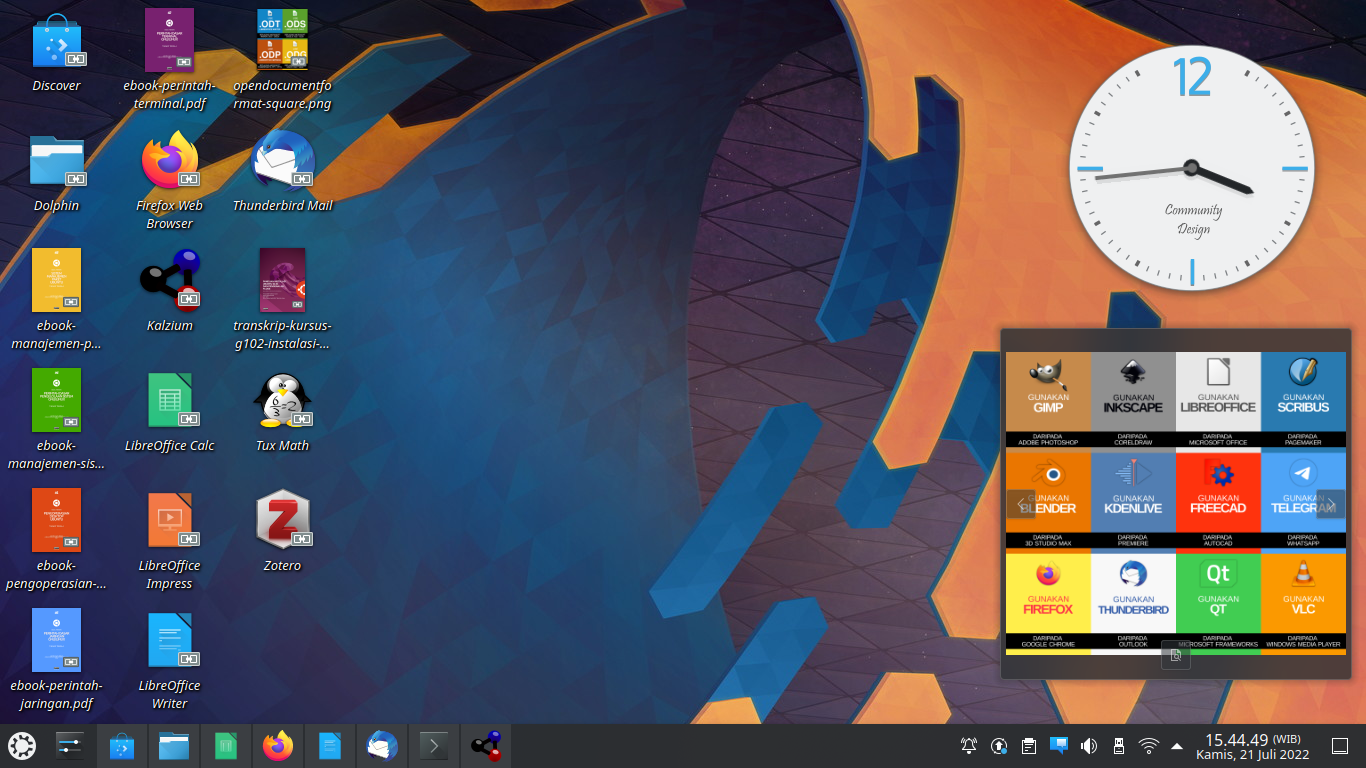Select the green ebook-manajemen-sis... file

pos(56,418)
